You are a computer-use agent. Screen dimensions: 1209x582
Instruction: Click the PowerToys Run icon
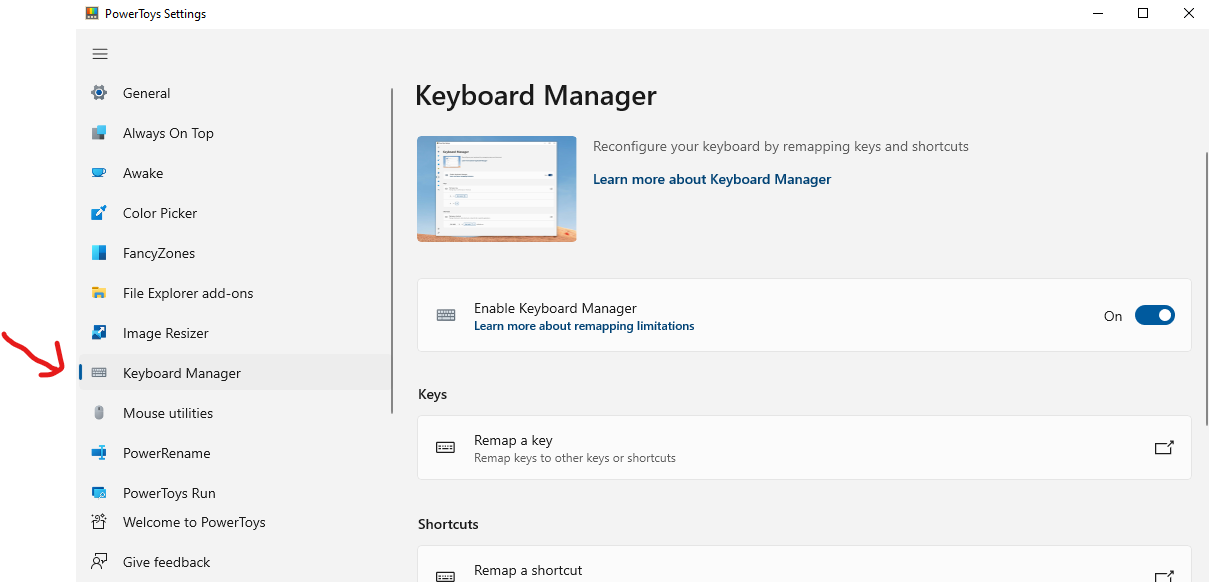tap(99, 493)
